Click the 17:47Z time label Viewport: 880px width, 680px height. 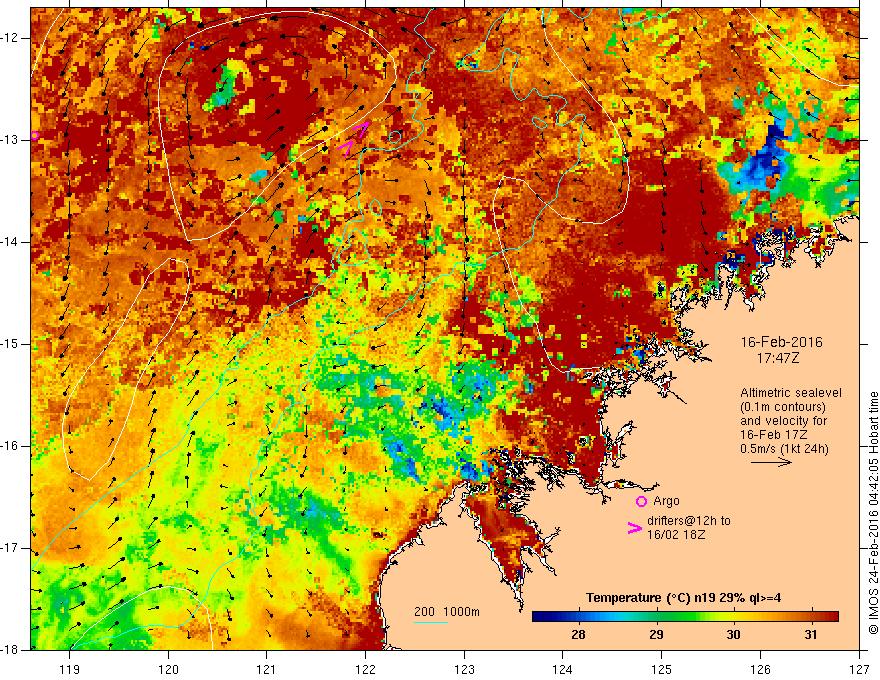click(x=777, y=357)
